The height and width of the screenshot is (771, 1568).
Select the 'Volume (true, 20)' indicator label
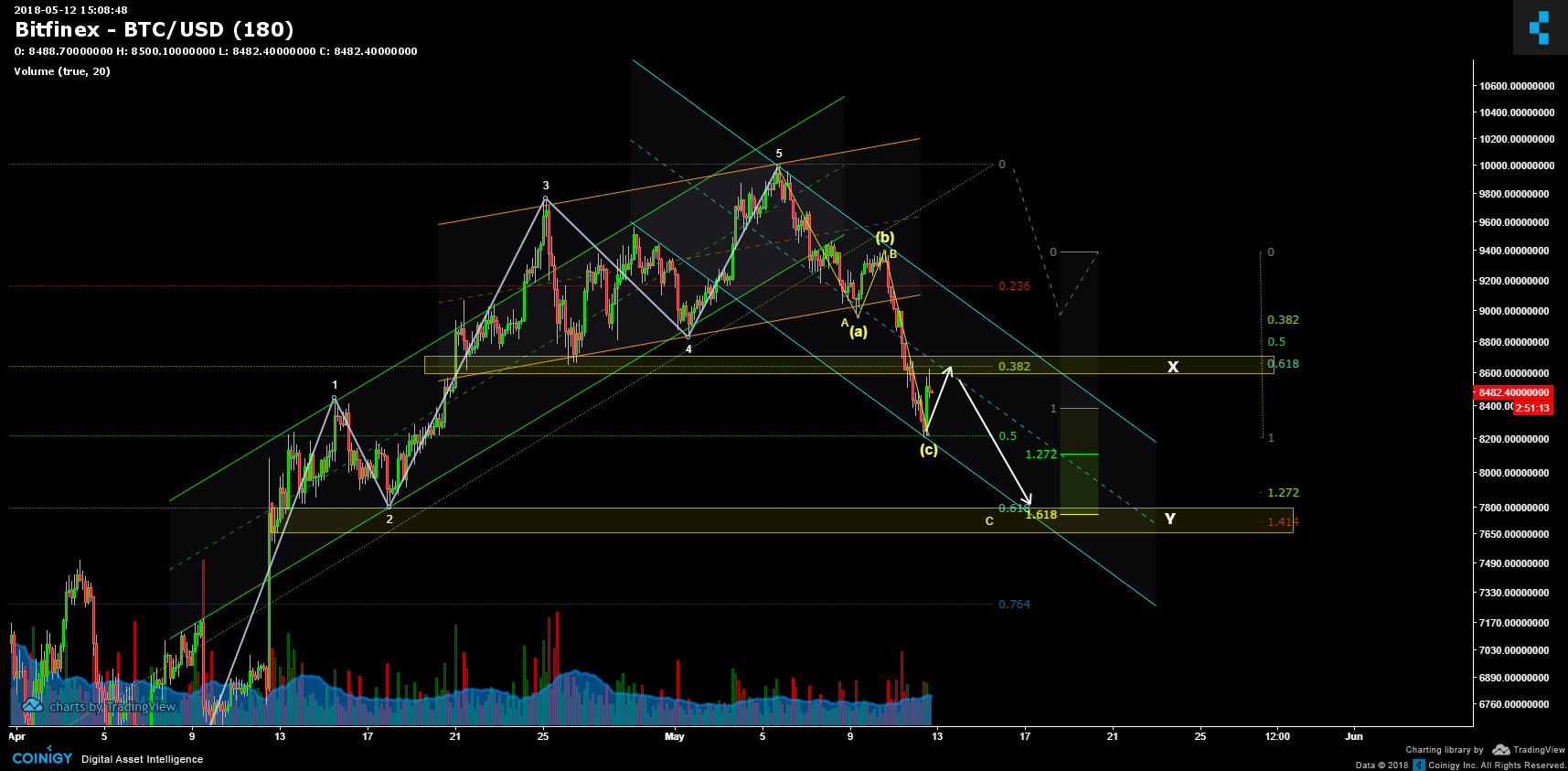(62, 71)
